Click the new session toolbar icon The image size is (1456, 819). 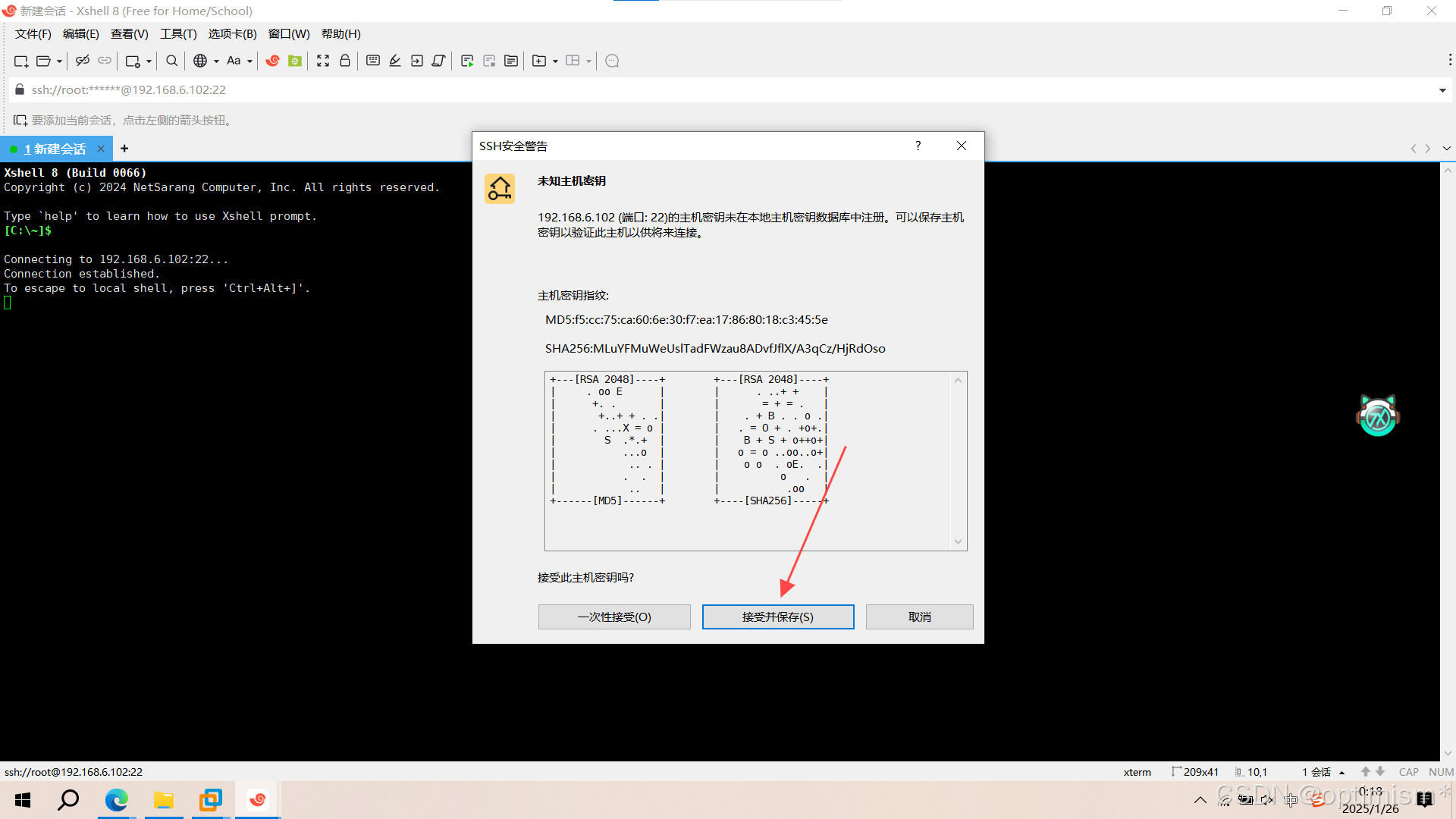[x=20, y=61]
